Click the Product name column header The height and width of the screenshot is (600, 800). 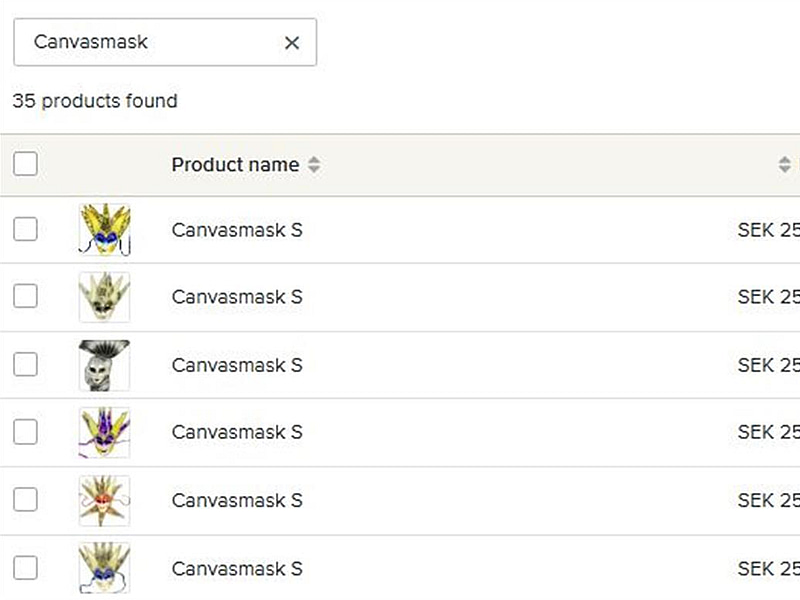[235, 165]
